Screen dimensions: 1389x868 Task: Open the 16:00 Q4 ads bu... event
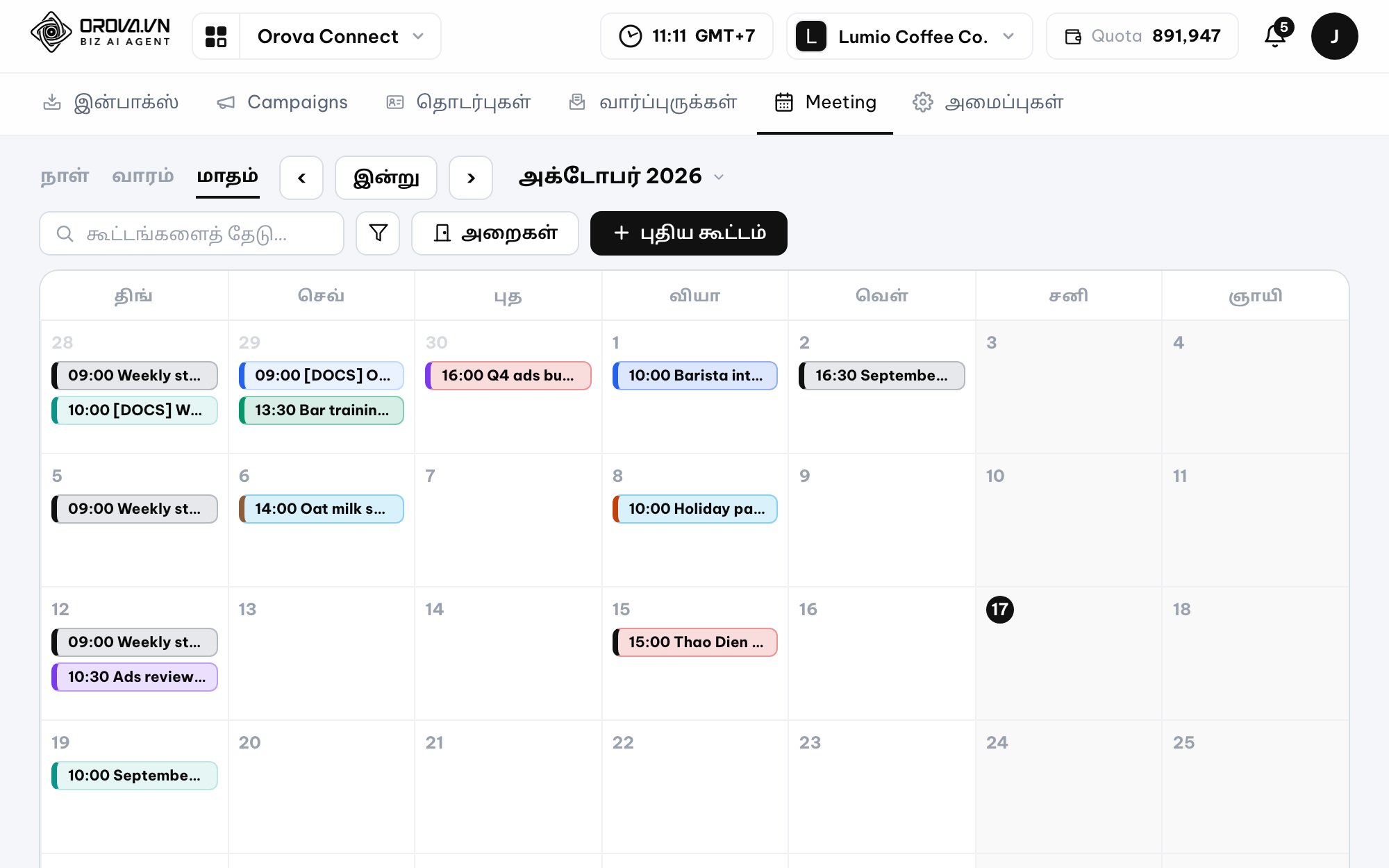(508, 376)
